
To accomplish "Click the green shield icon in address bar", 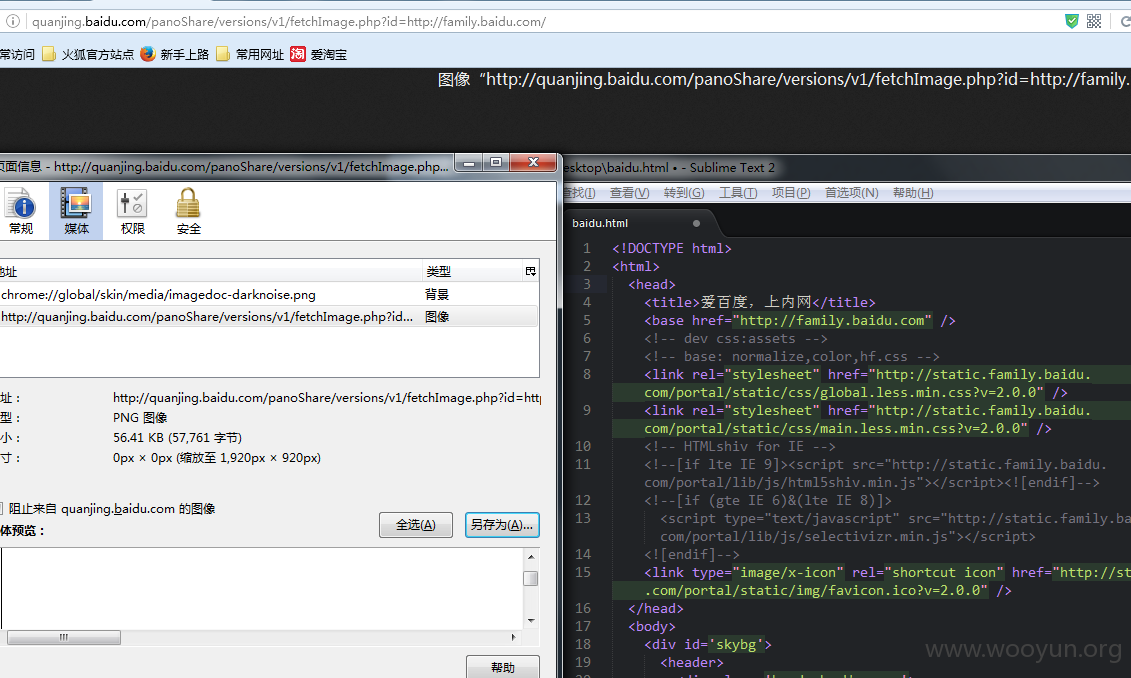I will pyautogui.click(x=1072, y=21).
